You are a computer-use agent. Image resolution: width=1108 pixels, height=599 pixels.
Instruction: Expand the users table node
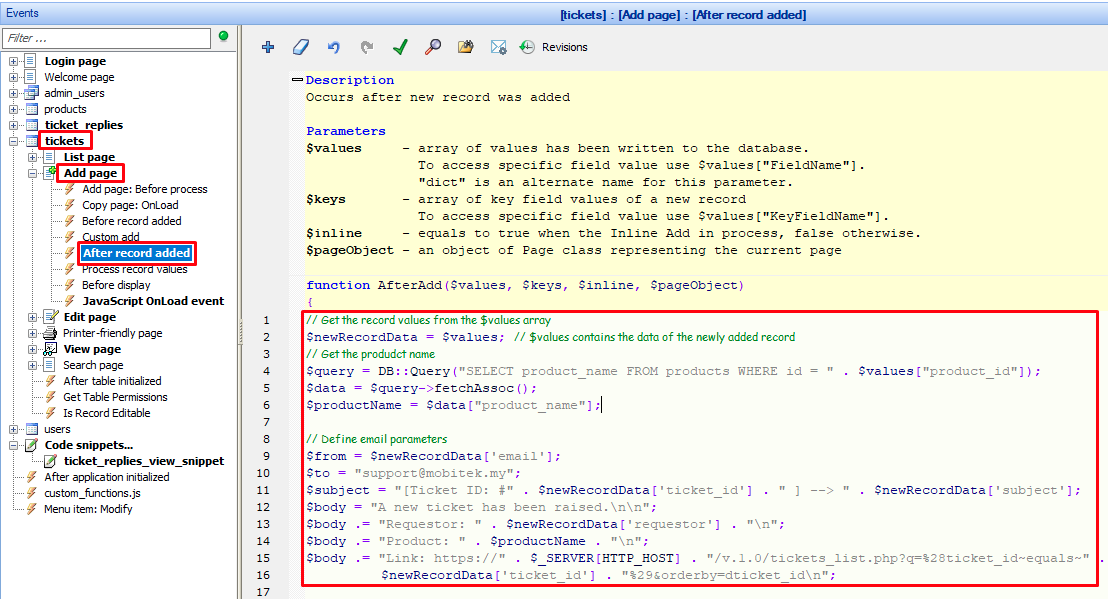click(14, 429)
